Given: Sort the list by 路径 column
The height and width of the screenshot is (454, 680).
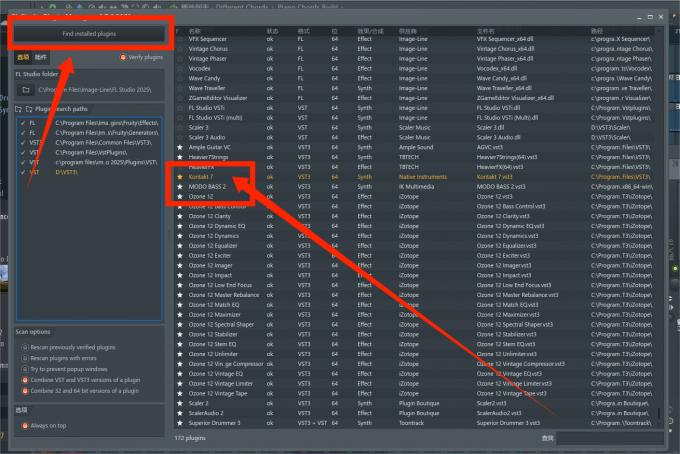Looking at the screenshot, I should point(597,31).
